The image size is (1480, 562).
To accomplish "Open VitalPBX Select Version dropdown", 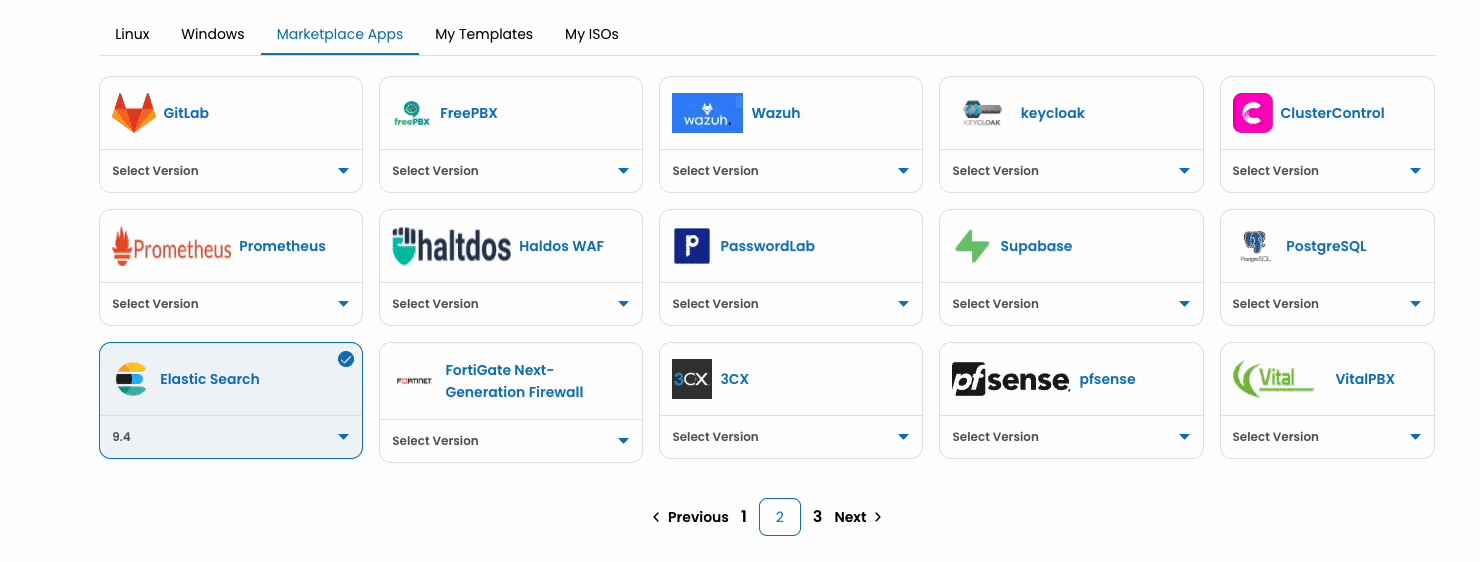I will click(1328, 437).
